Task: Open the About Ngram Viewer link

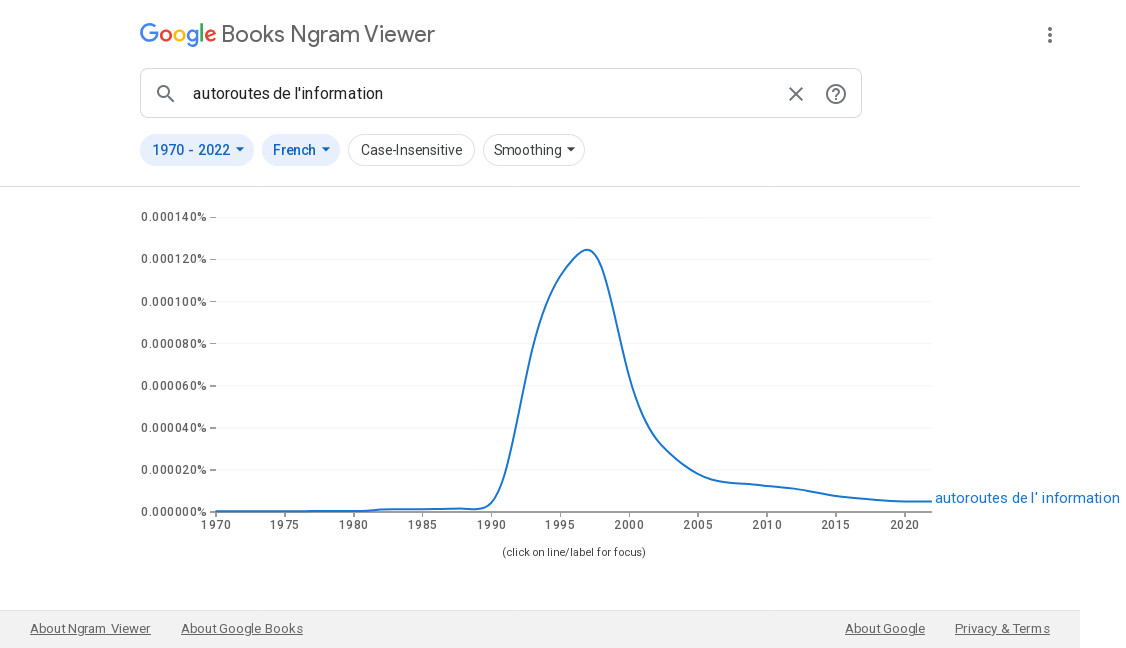Action: 90,629
